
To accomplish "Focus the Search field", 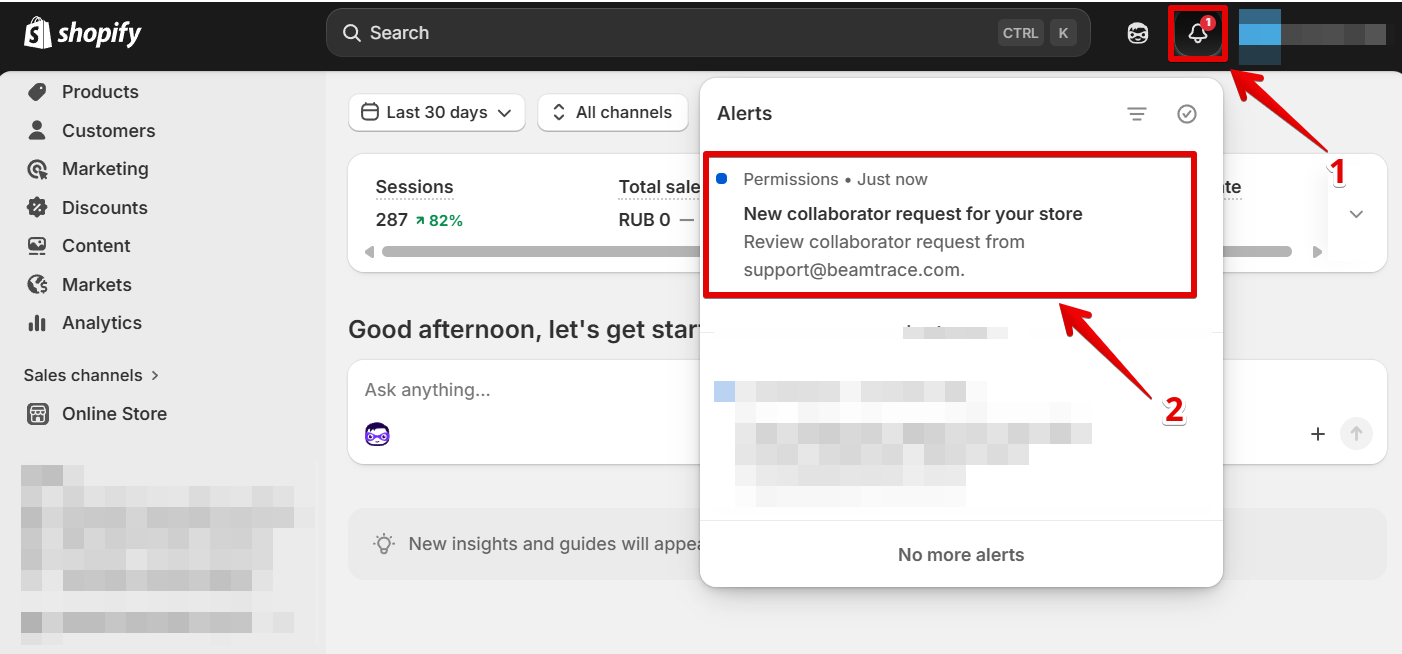I will pyautogui.click(x=708, y=33).
